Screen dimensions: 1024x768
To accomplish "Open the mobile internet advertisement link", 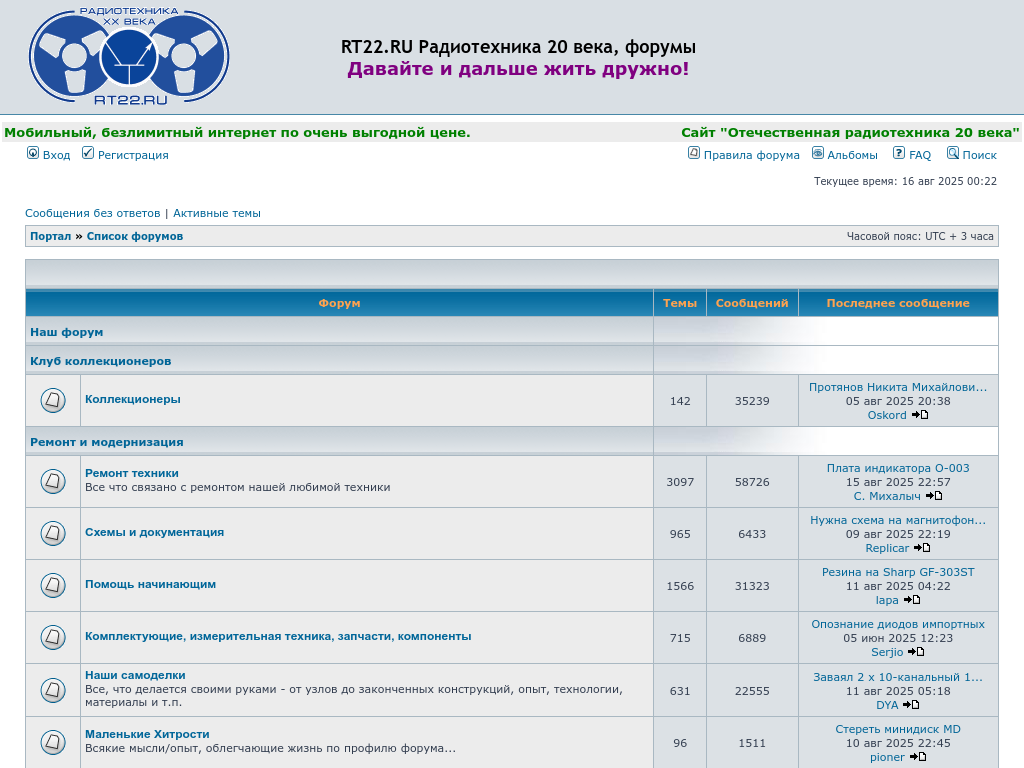I will pos(237,132).
